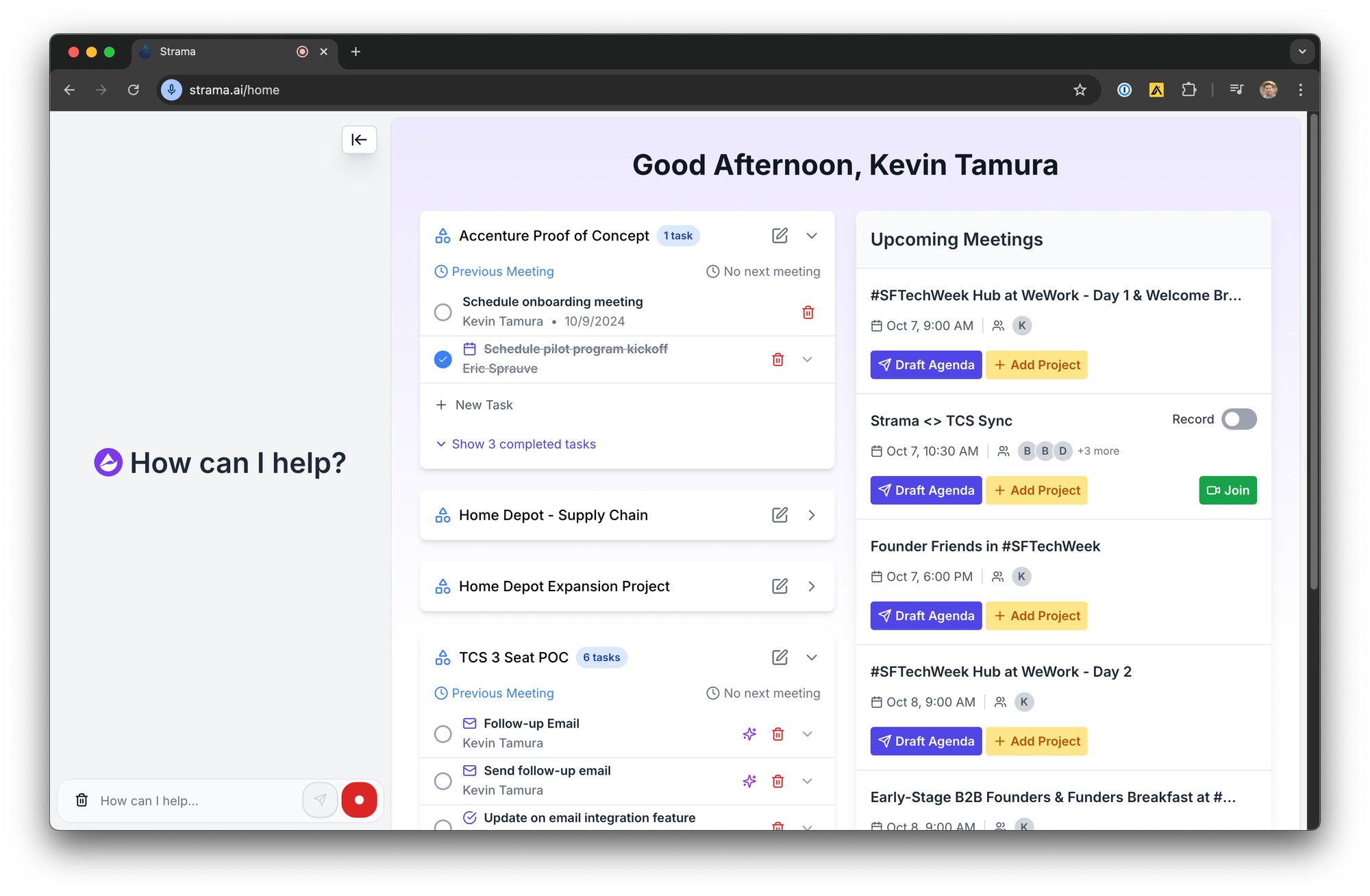The width and height of the screenshot is (1370, 896).
Task: Collapse the chat sidebar panel
Action: 359,140
